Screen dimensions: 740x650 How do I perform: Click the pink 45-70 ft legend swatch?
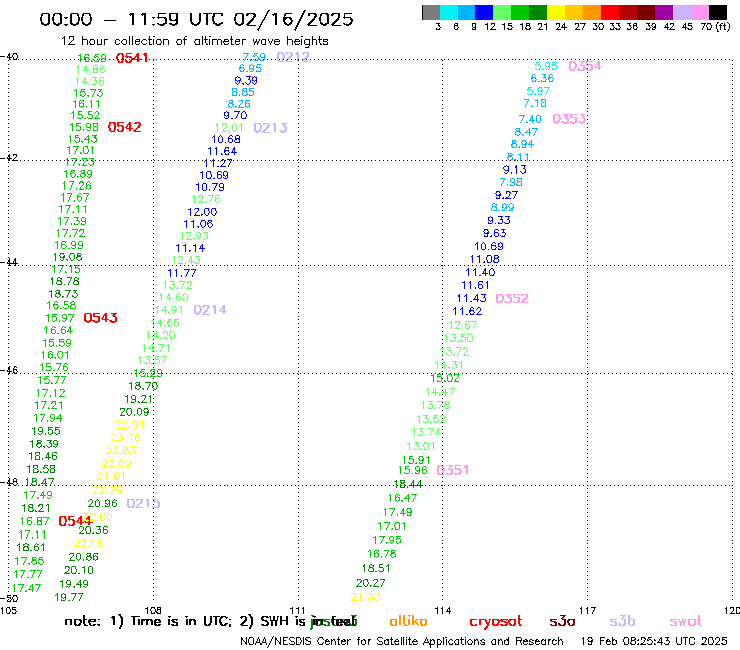click(x=699, y=12)
